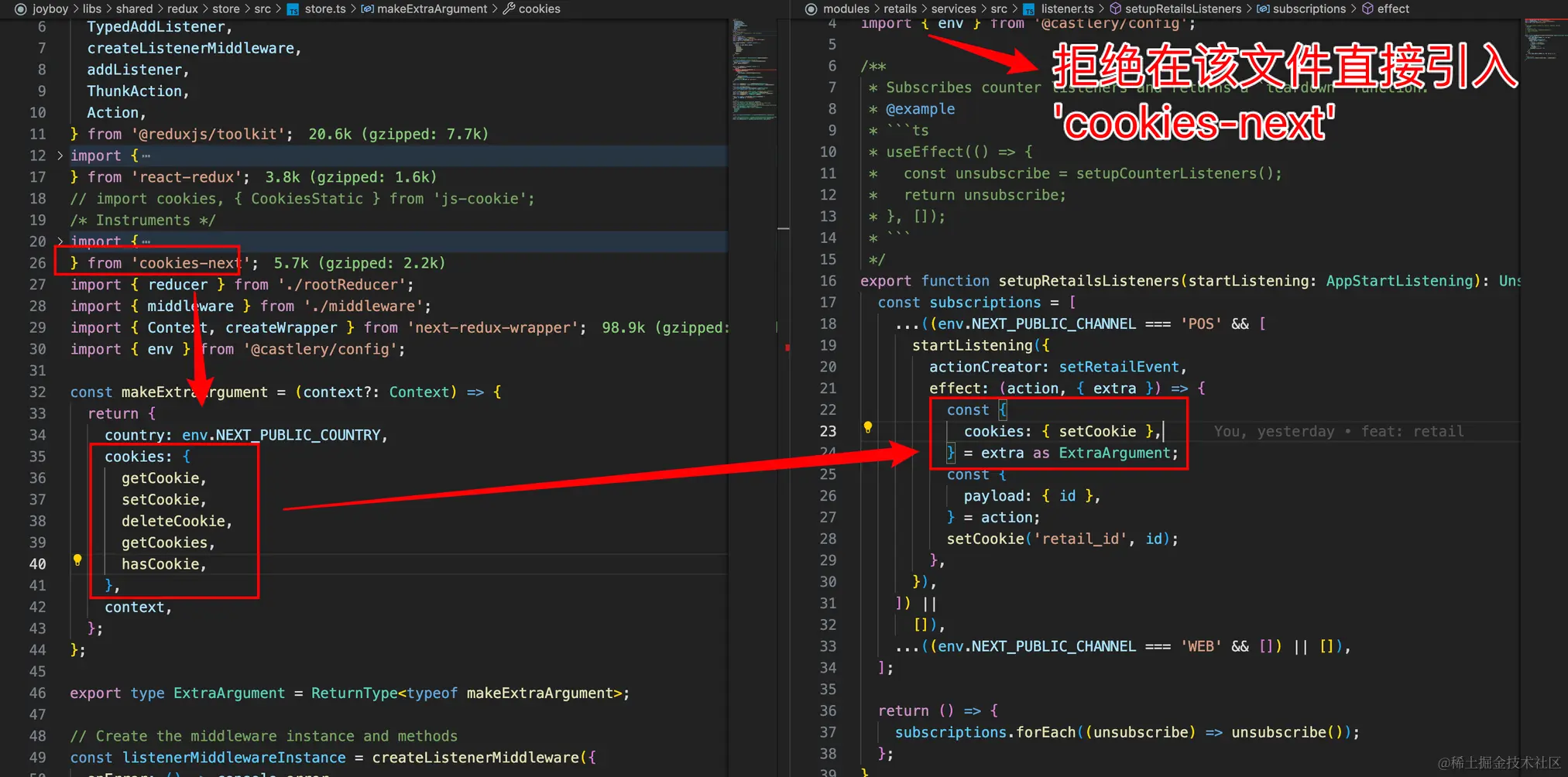Click 'listenerMiddlewareInstance' on line 49
This screenshot has height=777, width=1568.
[x=234, y=758]
